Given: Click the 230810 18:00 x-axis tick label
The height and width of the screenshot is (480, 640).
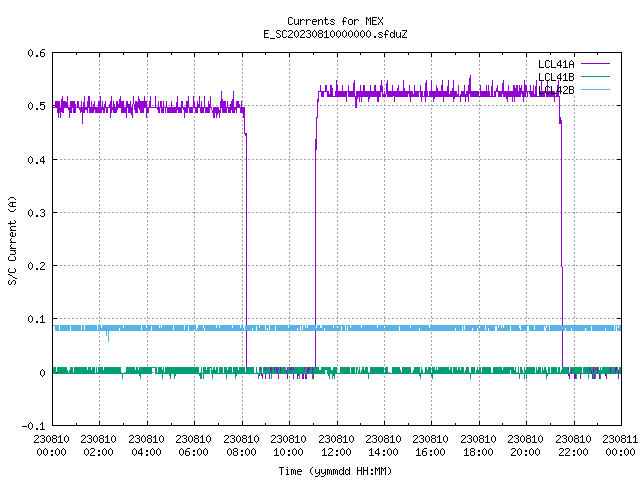Looking at the screenshot, I should [x=478, y=446].
